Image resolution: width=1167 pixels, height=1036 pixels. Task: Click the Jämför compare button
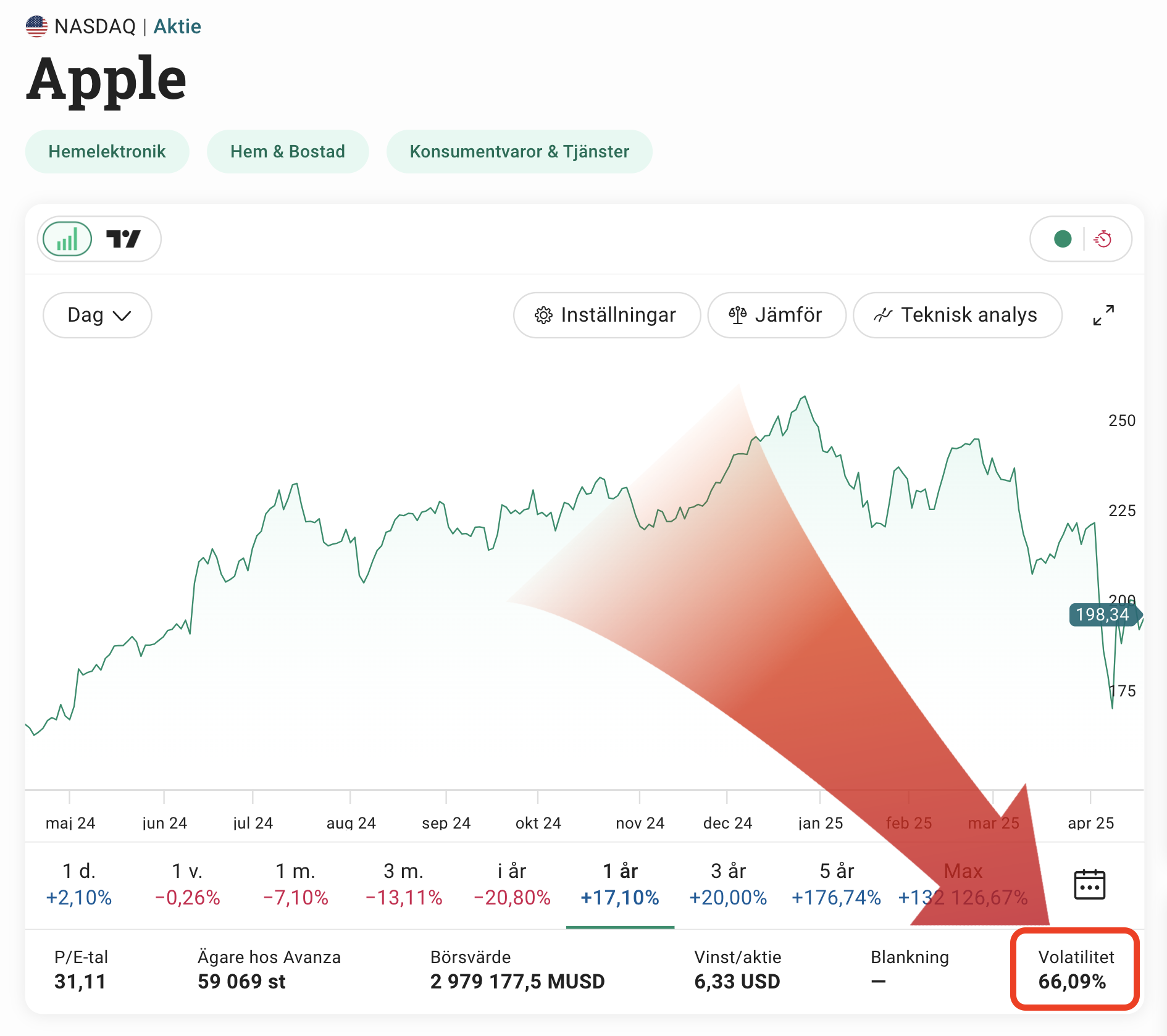tap(776, 315)
